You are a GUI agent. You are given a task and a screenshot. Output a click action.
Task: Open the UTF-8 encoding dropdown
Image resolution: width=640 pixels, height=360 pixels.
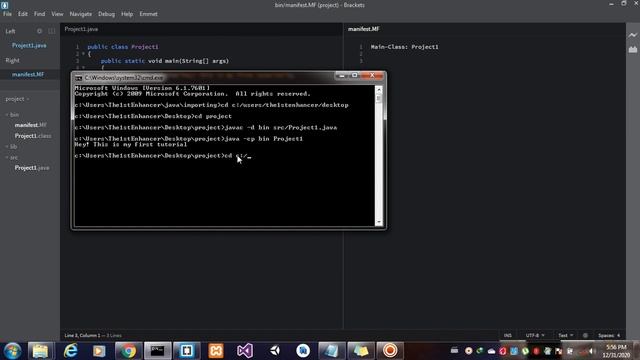pyautogui.click(x=535, y=336)
